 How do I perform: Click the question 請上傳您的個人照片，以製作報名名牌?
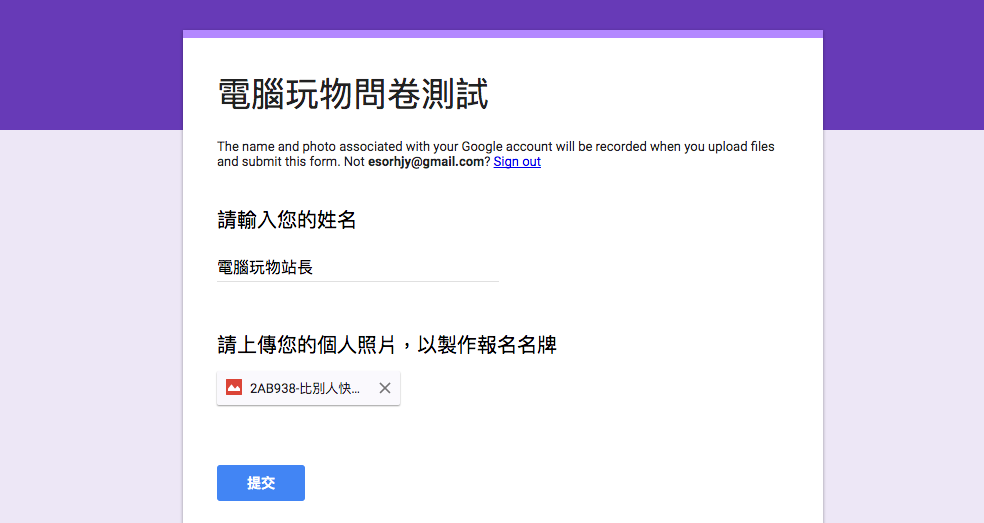click(x=387, y=345)
